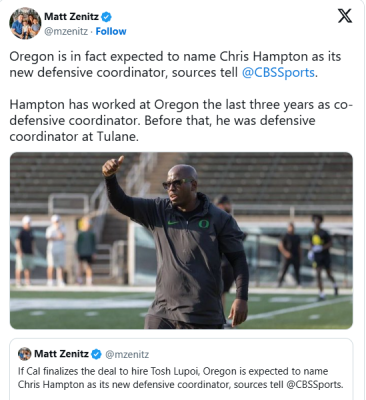Click the paragraph beginning "Hampton has worked at Oregon"
The height and width of the screenshot is (400, 366).
pyautogui.click(x=181, y=120)
